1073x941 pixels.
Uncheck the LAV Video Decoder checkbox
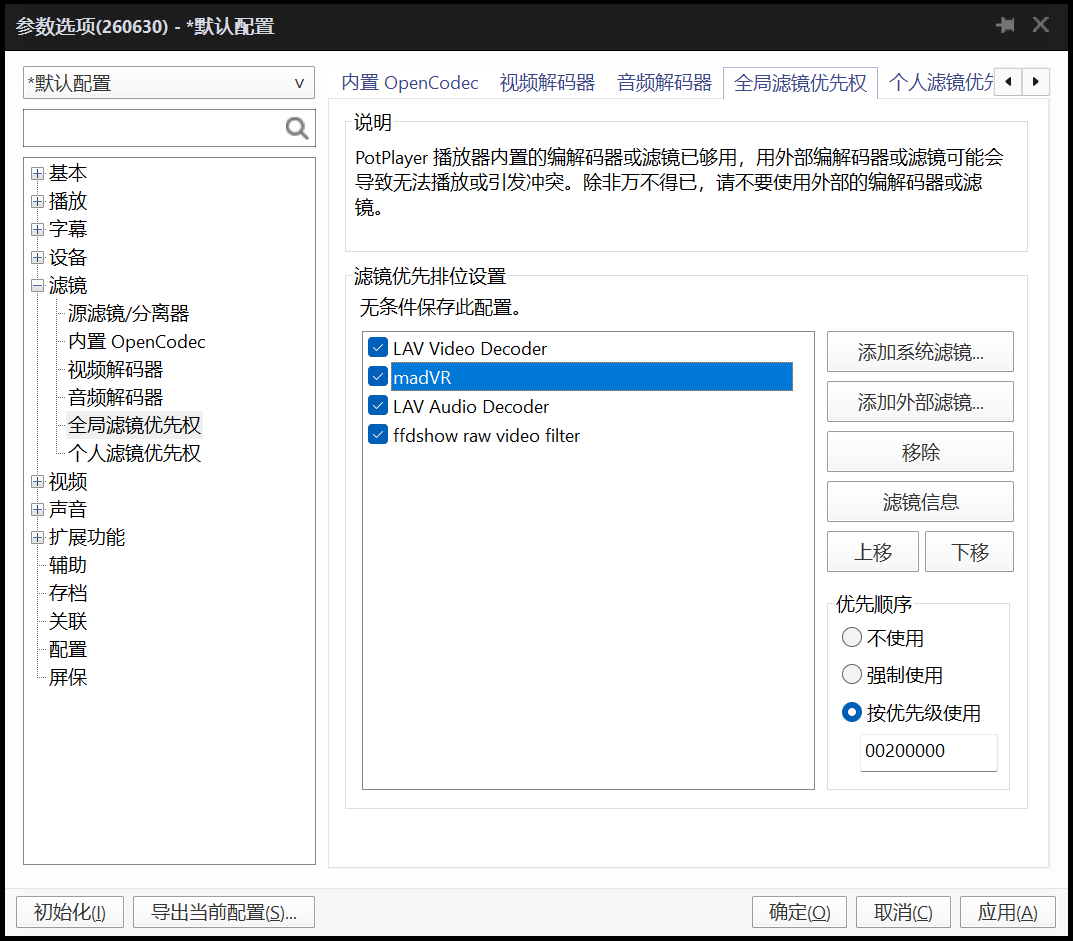378,348
